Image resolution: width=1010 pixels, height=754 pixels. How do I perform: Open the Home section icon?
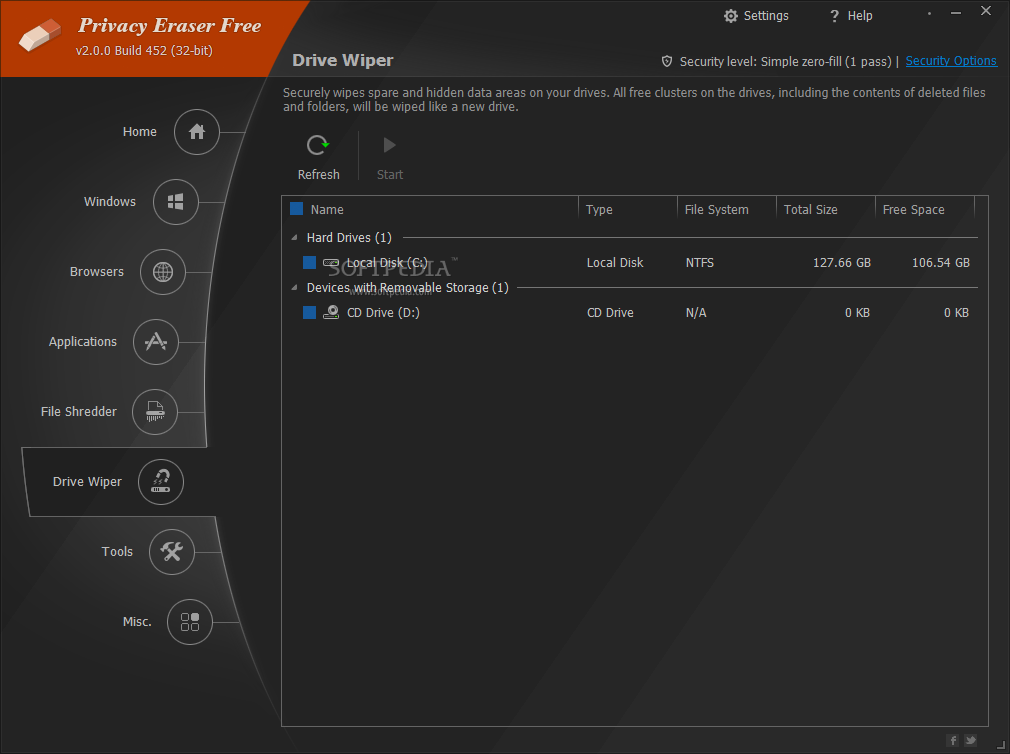(196, 132)
